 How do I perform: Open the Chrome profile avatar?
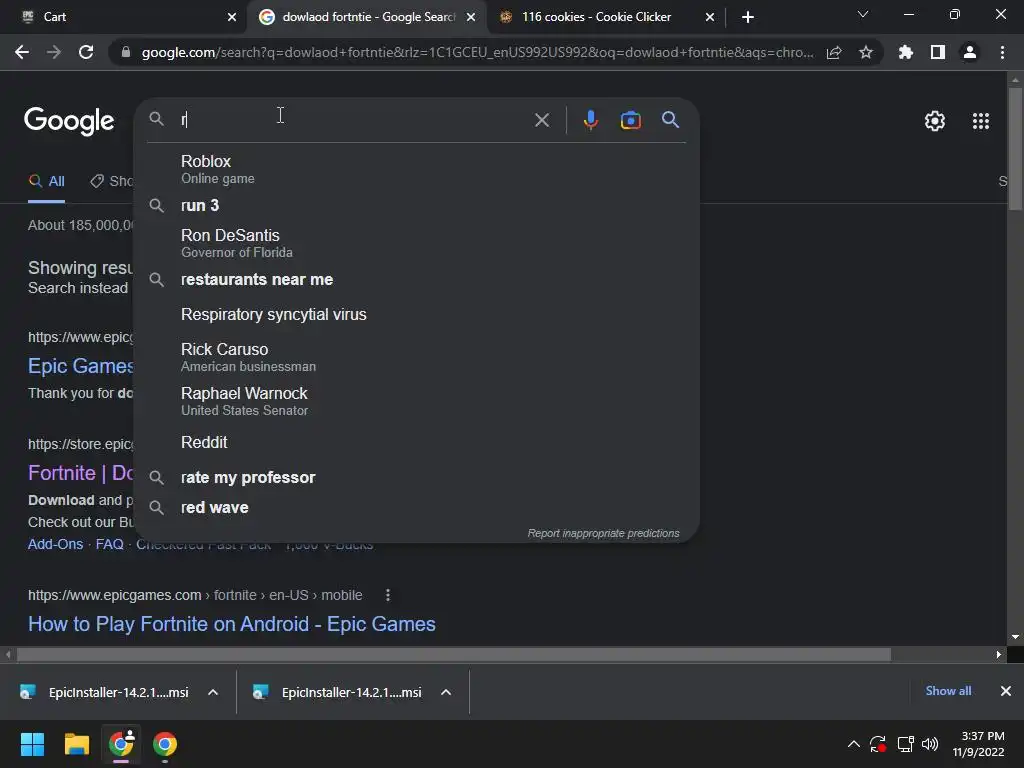(970, 52)
